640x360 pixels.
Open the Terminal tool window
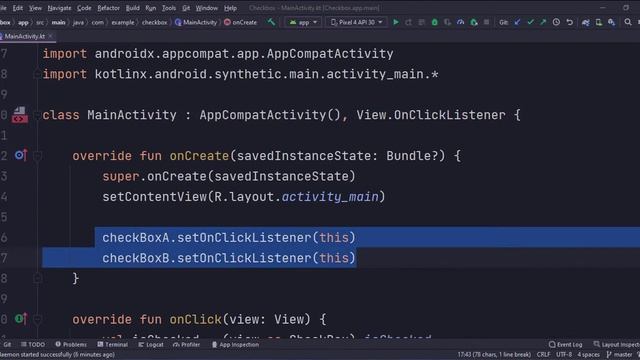(x=113, y=344)
